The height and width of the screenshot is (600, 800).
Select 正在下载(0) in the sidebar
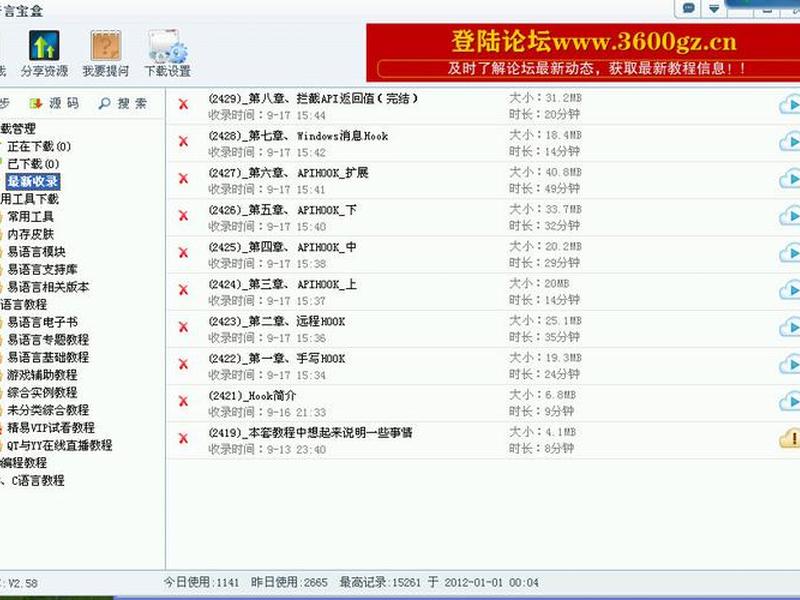(x=39, y=146)
